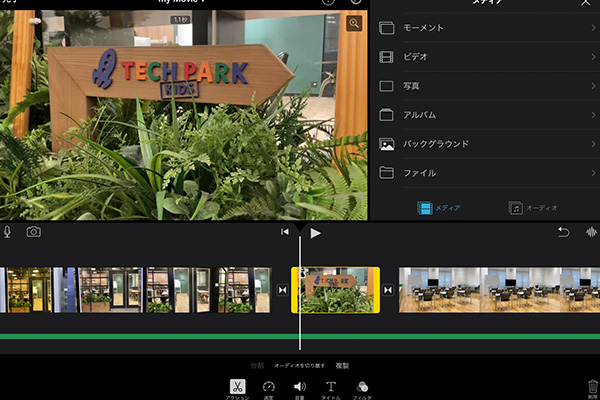Edit the transition before the TECH PARK clip

click(282, 290)
